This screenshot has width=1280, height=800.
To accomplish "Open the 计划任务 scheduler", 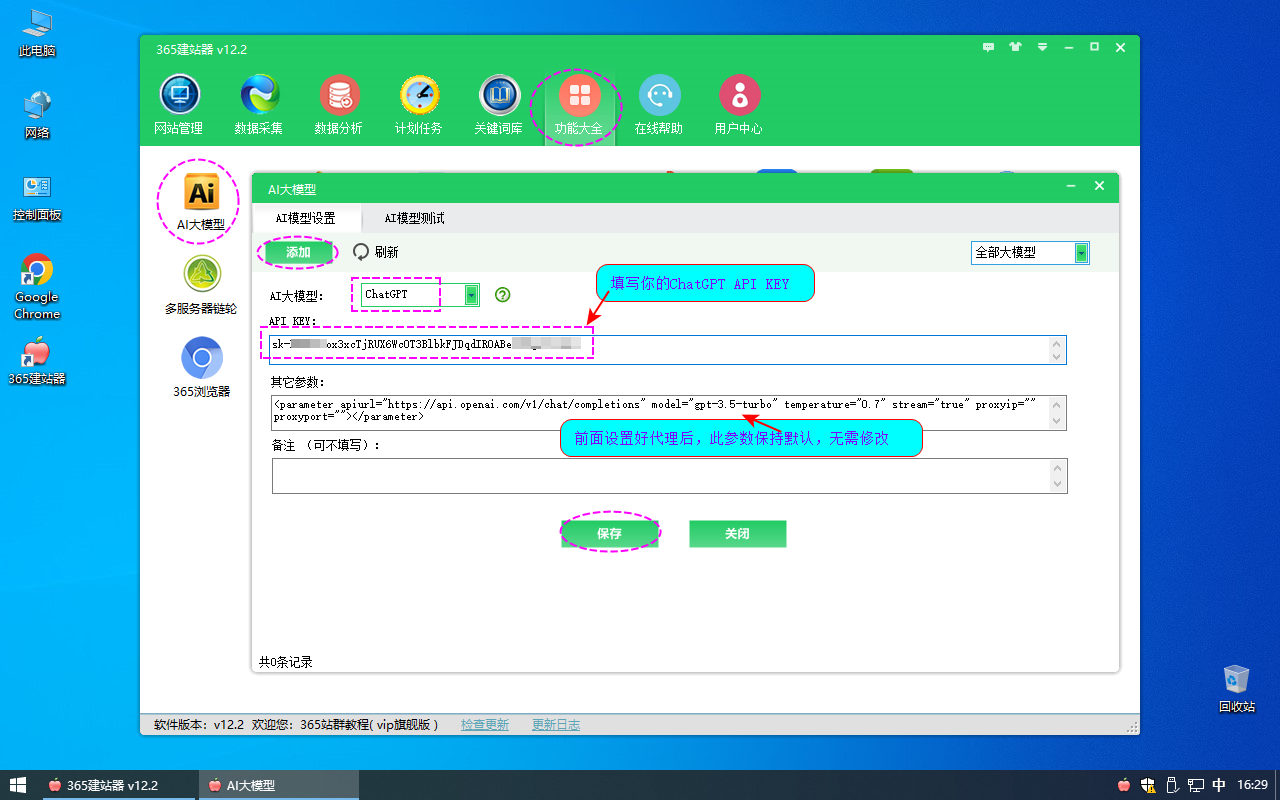I will pos(419,105).
